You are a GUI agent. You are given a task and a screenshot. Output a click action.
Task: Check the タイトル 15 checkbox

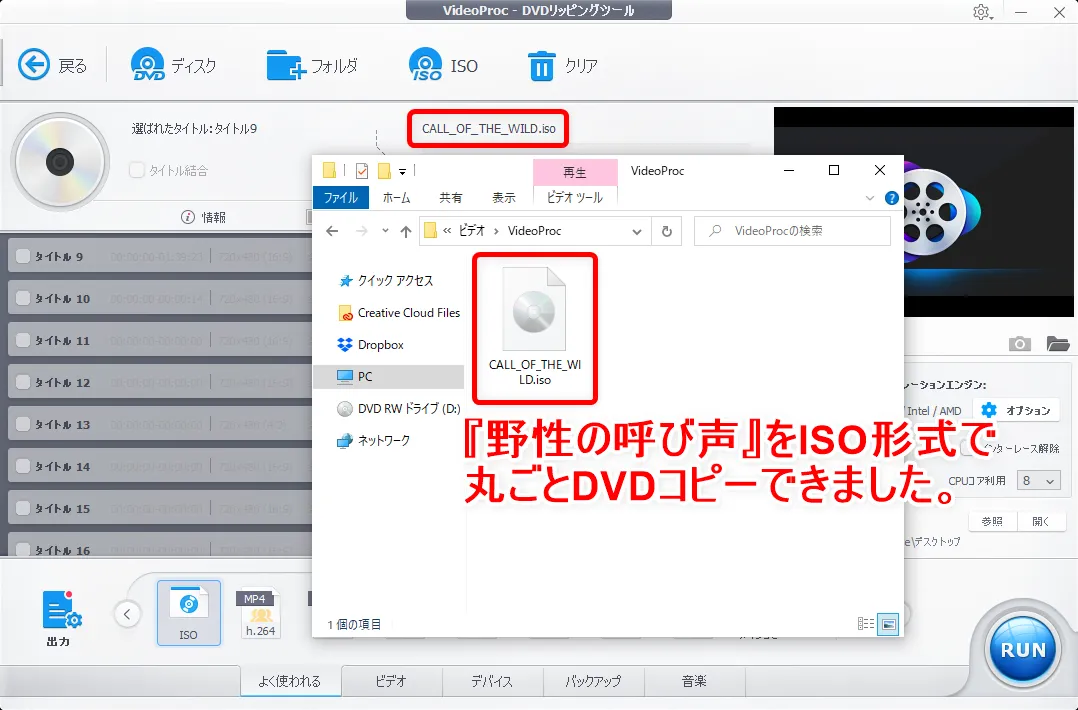point(23,507)
